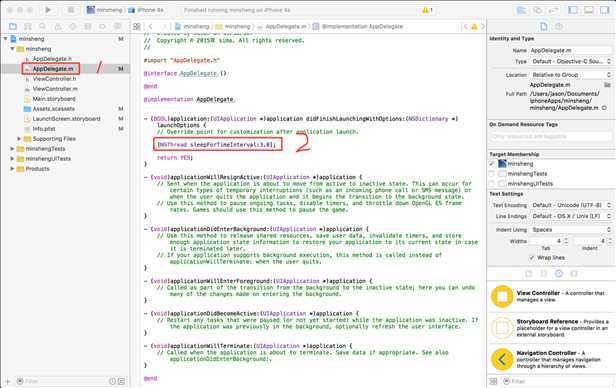Open the file Type dropdown
The image size is (616, 388).
coord(571,62)
